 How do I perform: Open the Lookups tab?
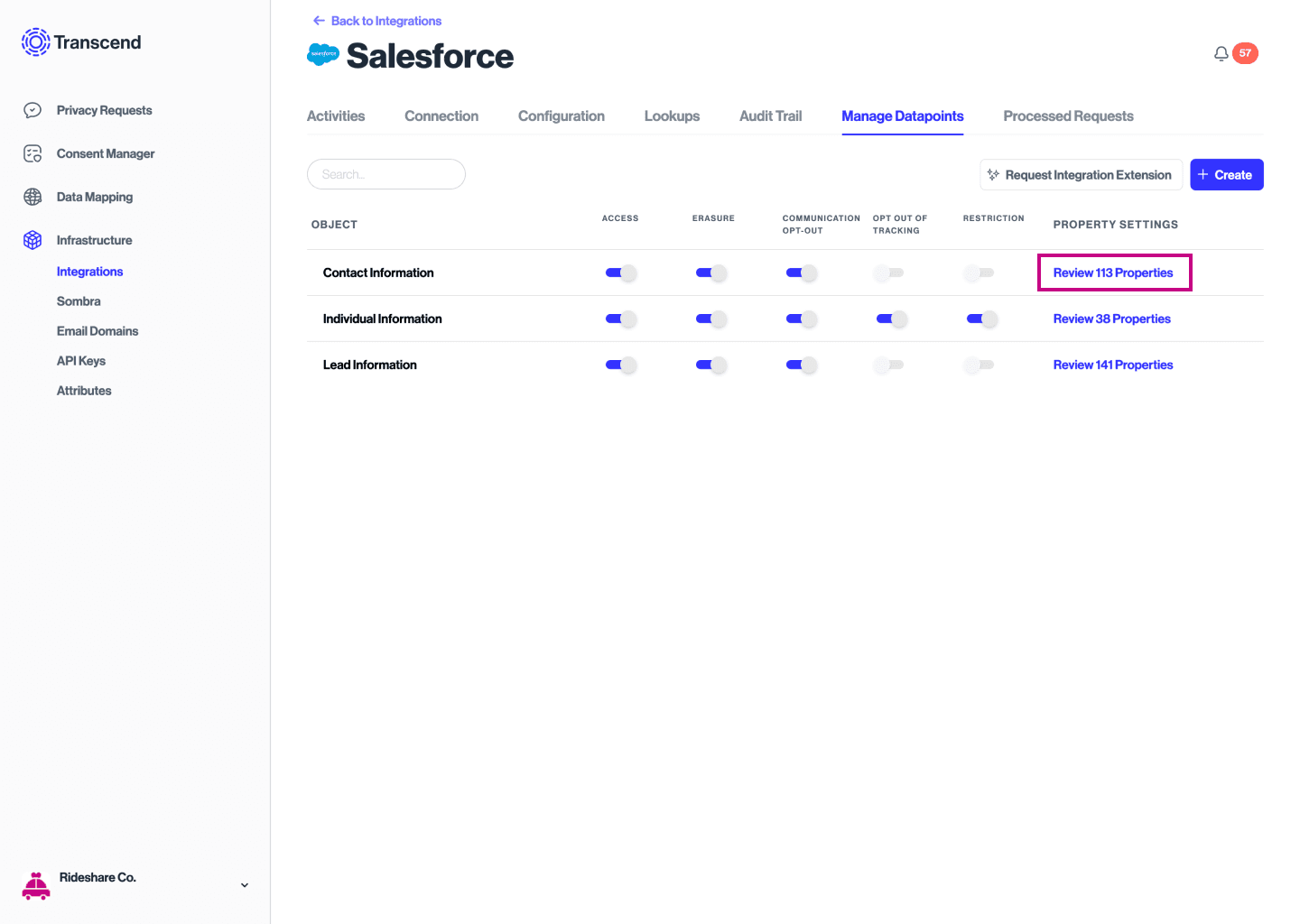click(x=672, y=115)
